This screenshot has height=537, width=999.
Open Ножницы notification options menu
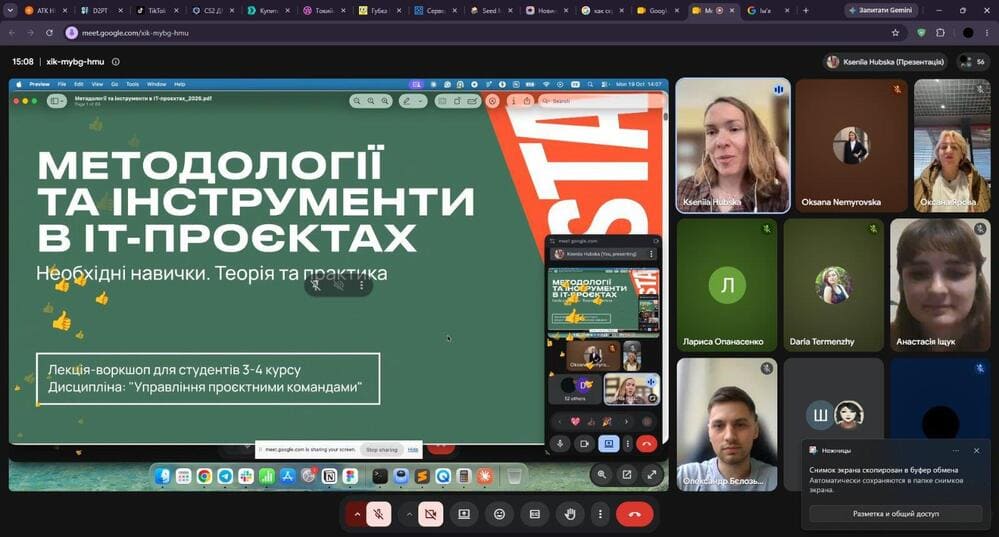[955, 450]
